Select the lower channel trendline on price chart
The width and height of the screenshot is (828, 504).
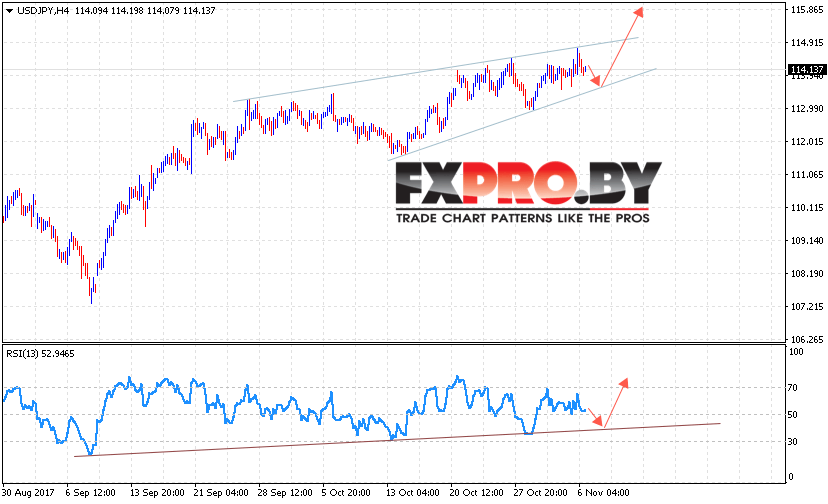tap(522, 114)
